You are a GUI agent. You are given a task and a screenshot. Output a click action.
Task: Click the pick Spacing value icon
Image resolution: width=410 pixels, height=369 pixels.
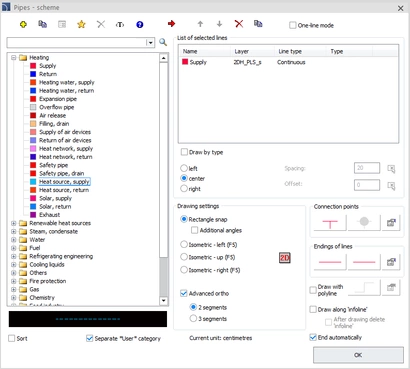[391, 168]
